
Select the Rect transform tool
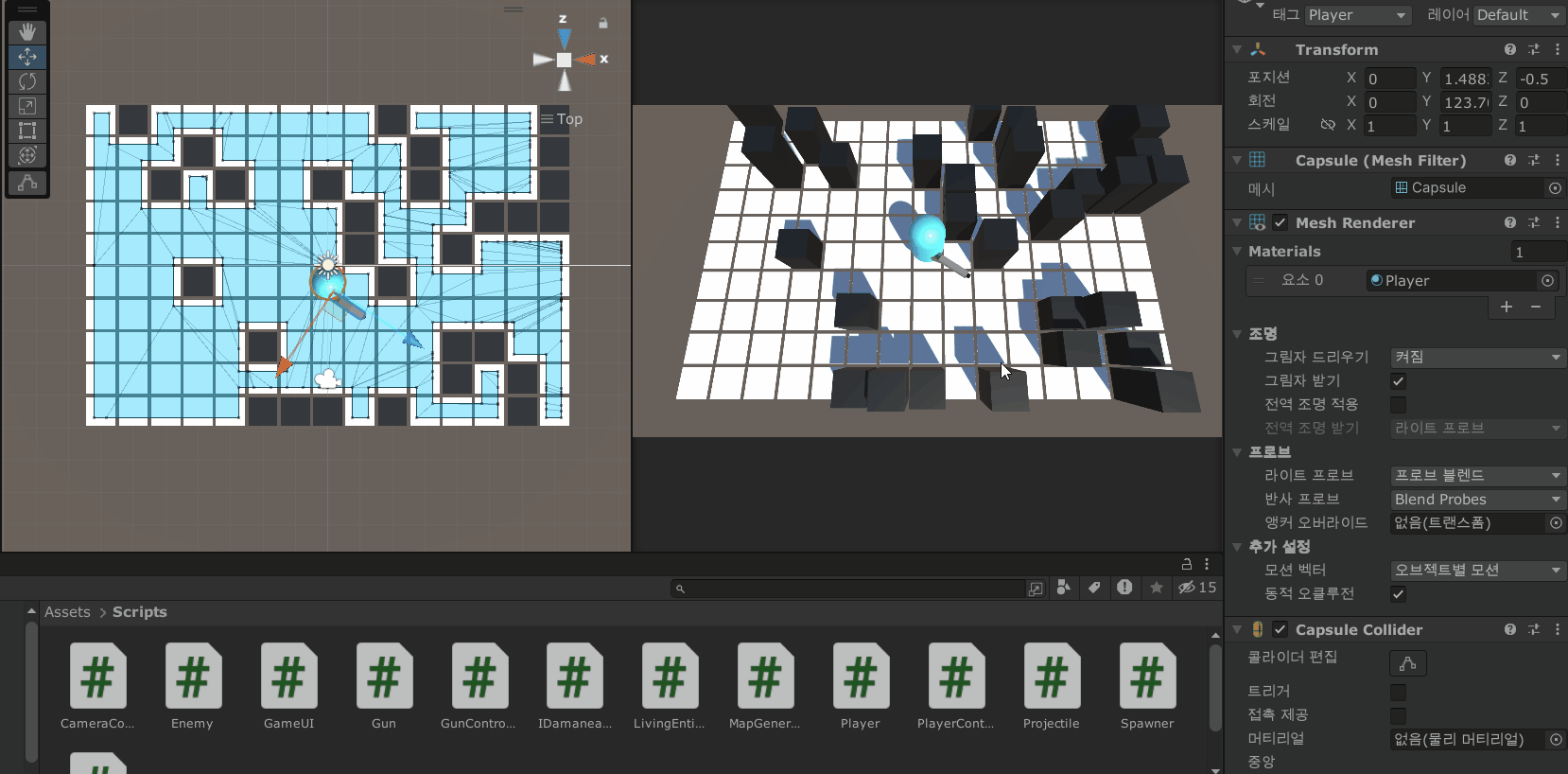point(27,131)
